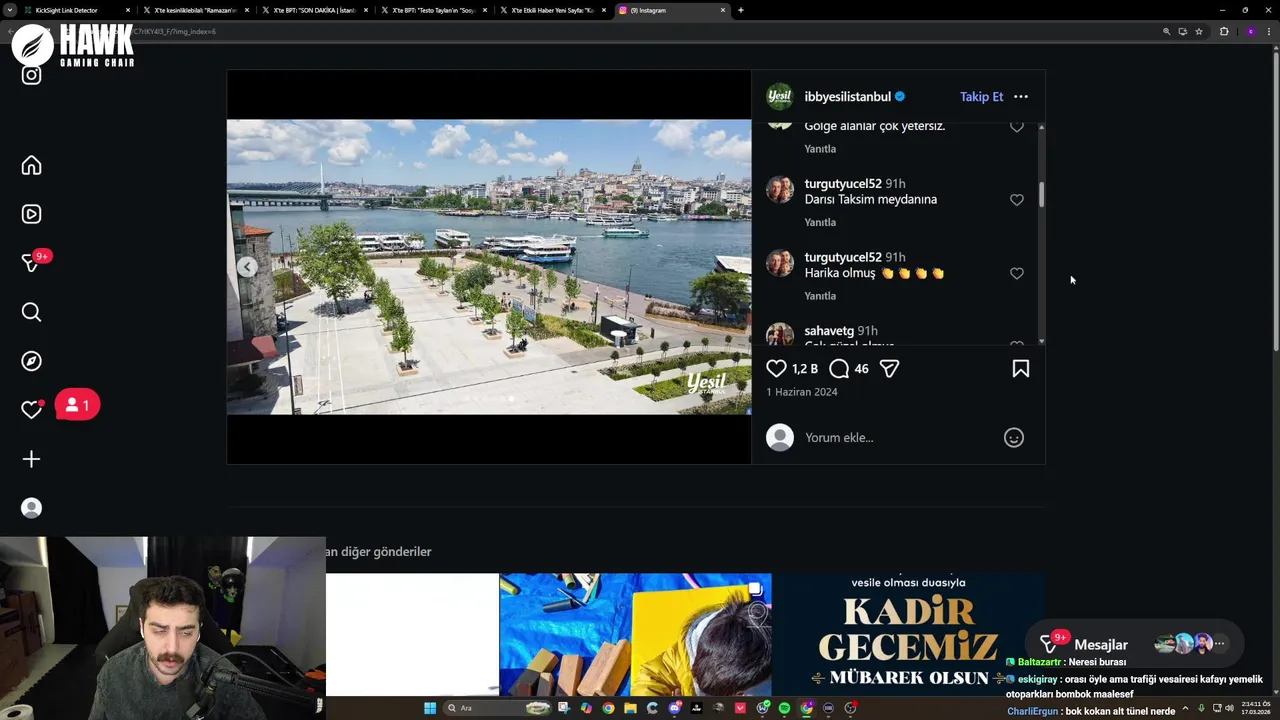This screenshot has height=720, width=1280.
Task: Open browser extensions puzzle icon
Action: coord(1224,31)
